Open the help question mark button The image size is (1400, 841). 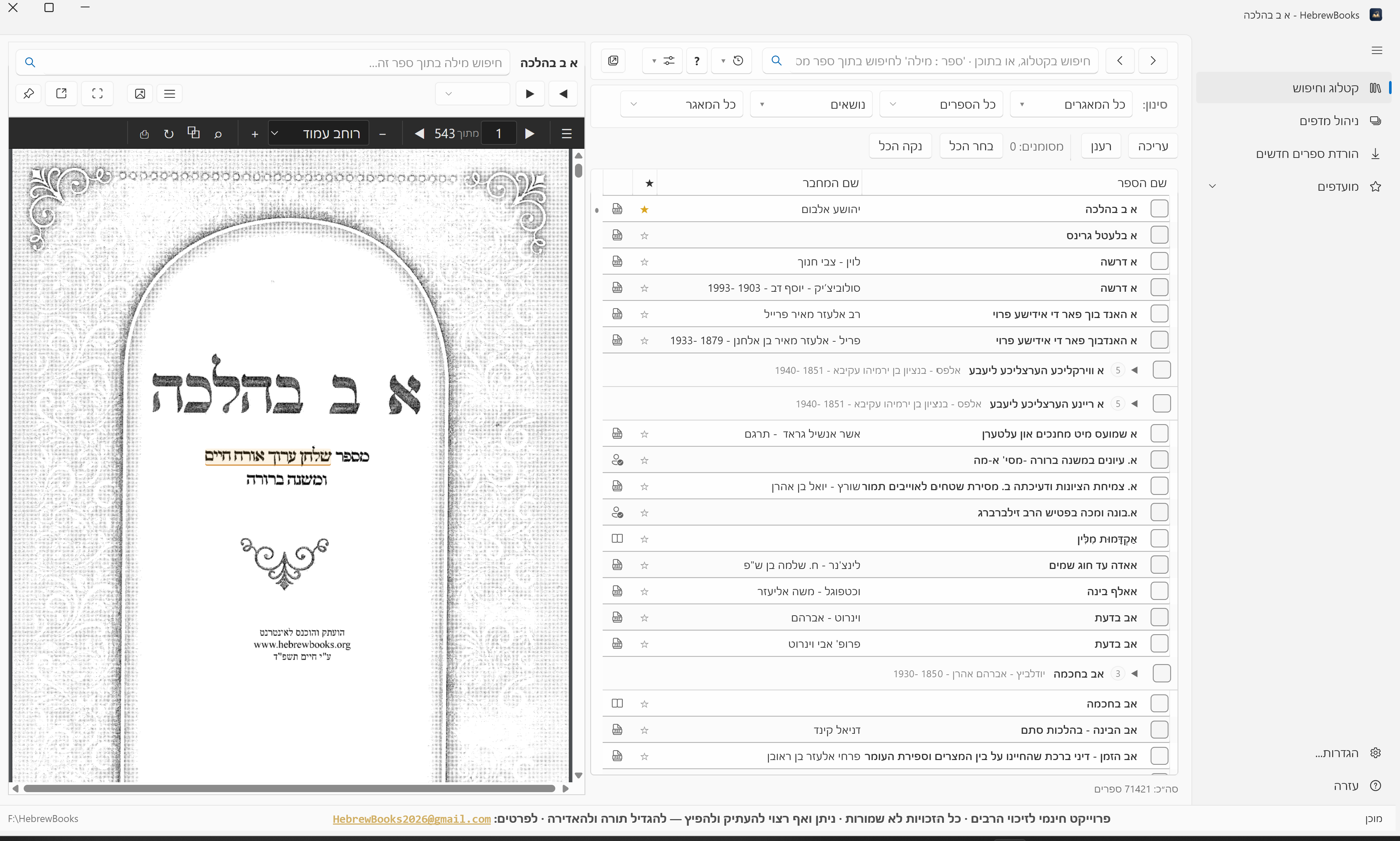point(697,61)
